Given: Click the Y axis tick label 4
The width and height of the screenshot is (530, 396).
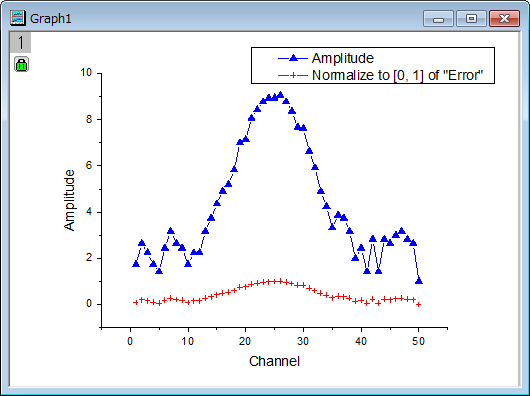Looking at the screenshot, I should coord(90,212).
